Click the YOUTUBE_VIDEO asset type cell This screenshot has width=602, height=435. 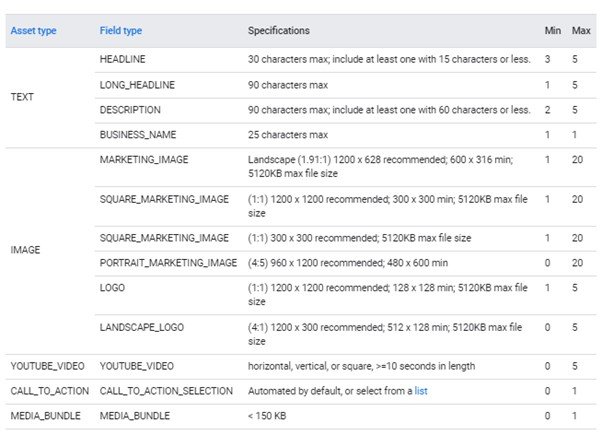47,366
